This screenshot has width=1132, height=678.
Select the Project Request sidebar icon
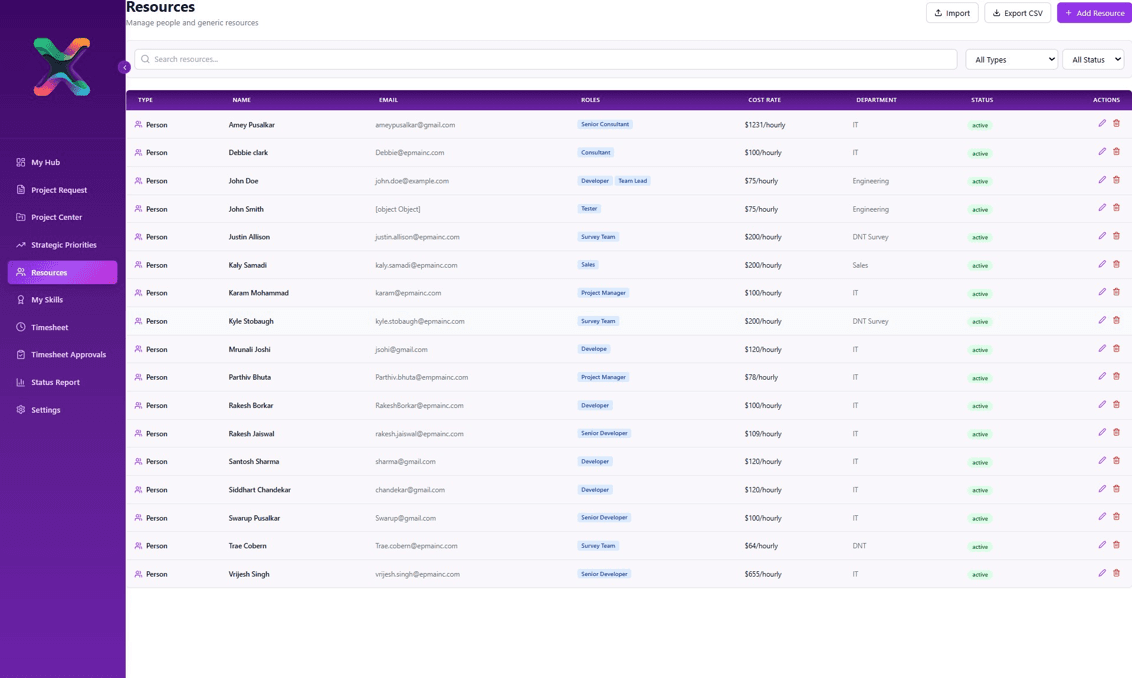19,190
